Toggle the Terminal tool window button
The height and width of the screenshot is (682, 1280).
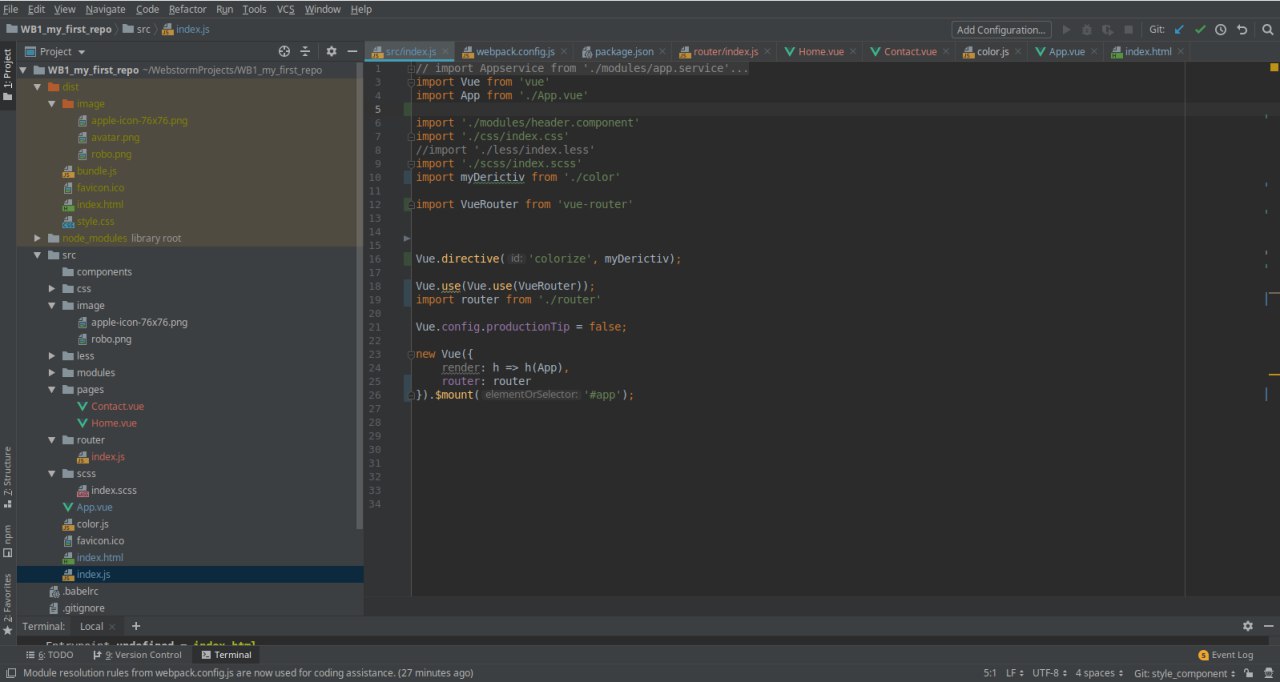pos(226,655)
